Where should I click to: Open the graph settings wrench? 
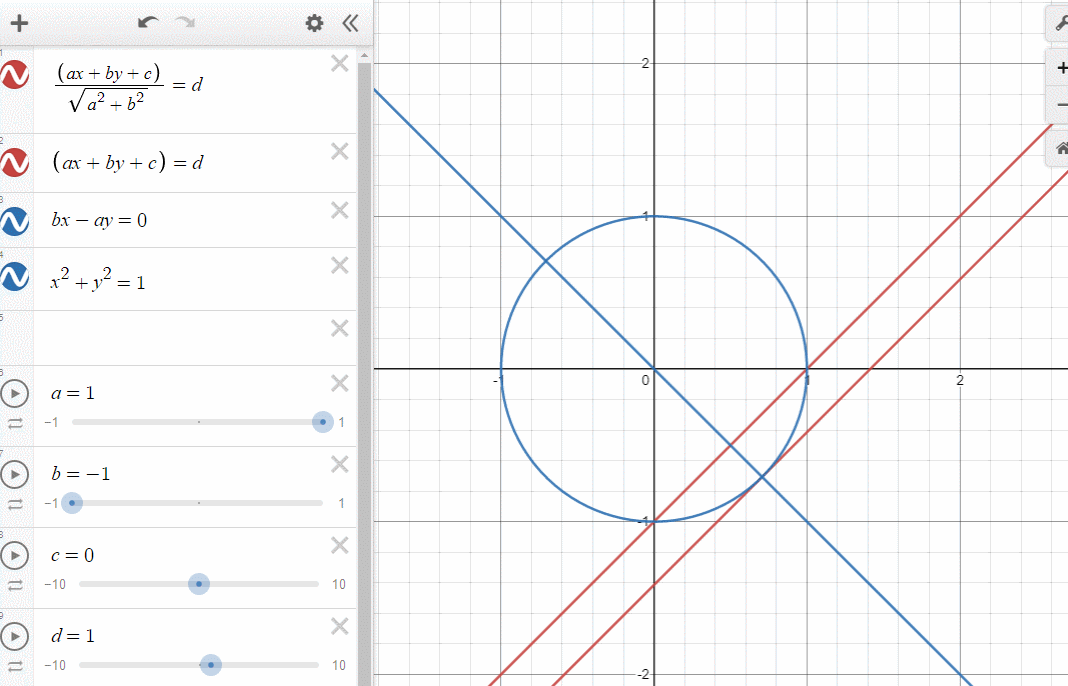click(1060, 24)
